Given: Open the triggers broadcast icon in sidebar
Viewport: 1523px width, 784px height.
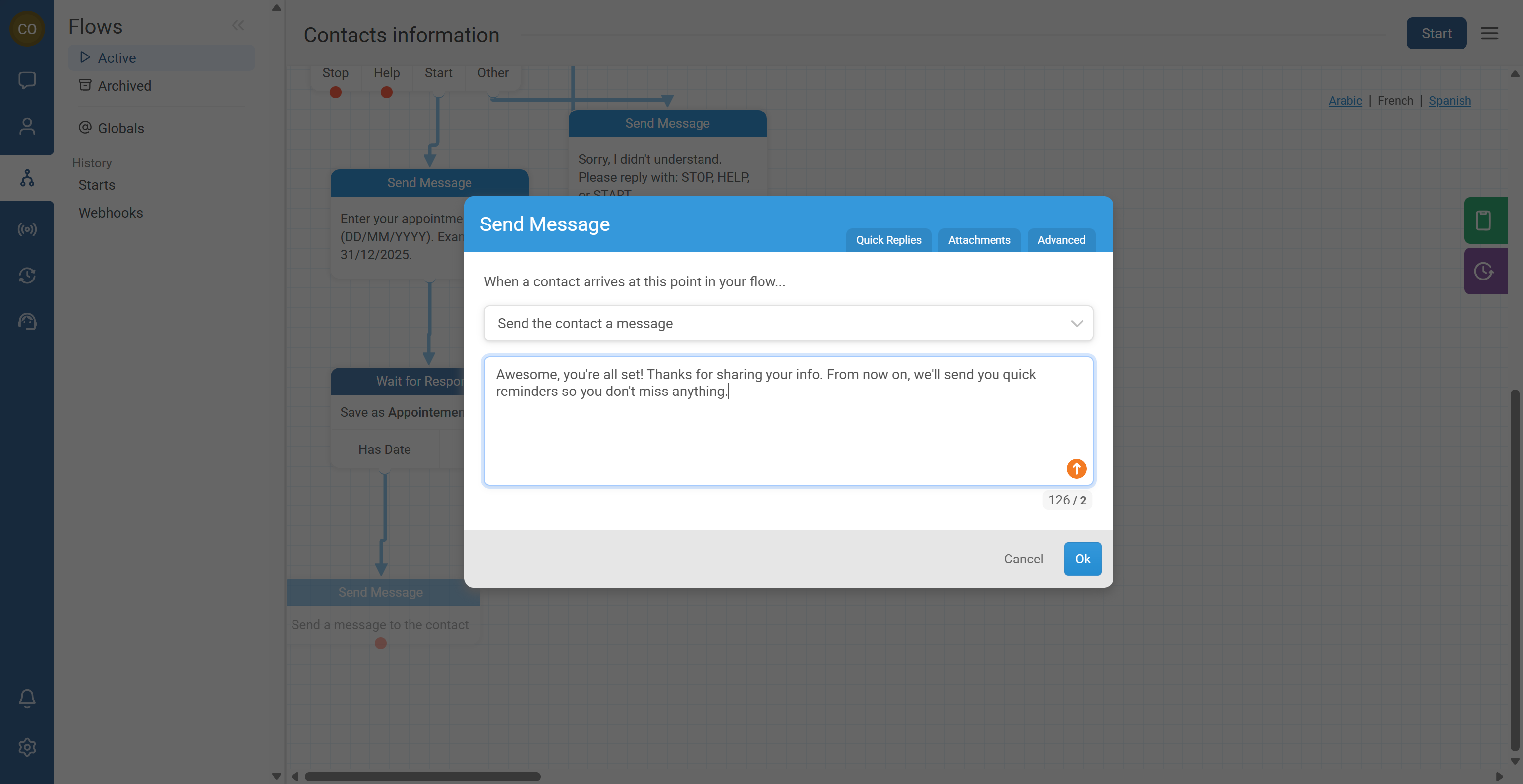Looking at the screenshot, I should tap(27, 229).
